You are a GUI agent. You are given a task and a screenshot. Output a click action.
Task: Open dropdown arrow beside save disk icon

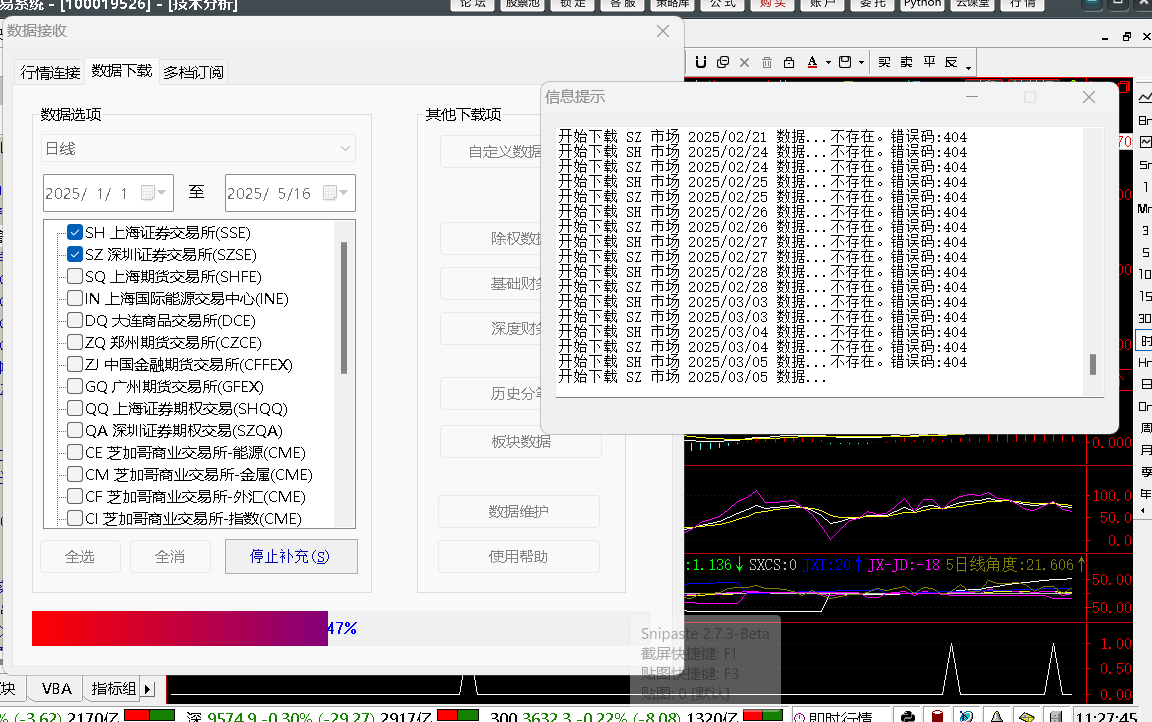pos(861,62)
